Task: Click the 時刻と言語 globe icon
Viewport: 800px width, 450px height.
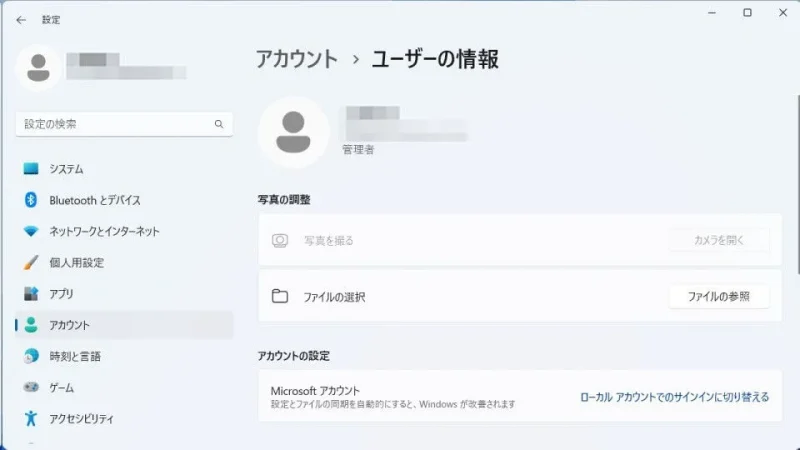Action: 31,356
